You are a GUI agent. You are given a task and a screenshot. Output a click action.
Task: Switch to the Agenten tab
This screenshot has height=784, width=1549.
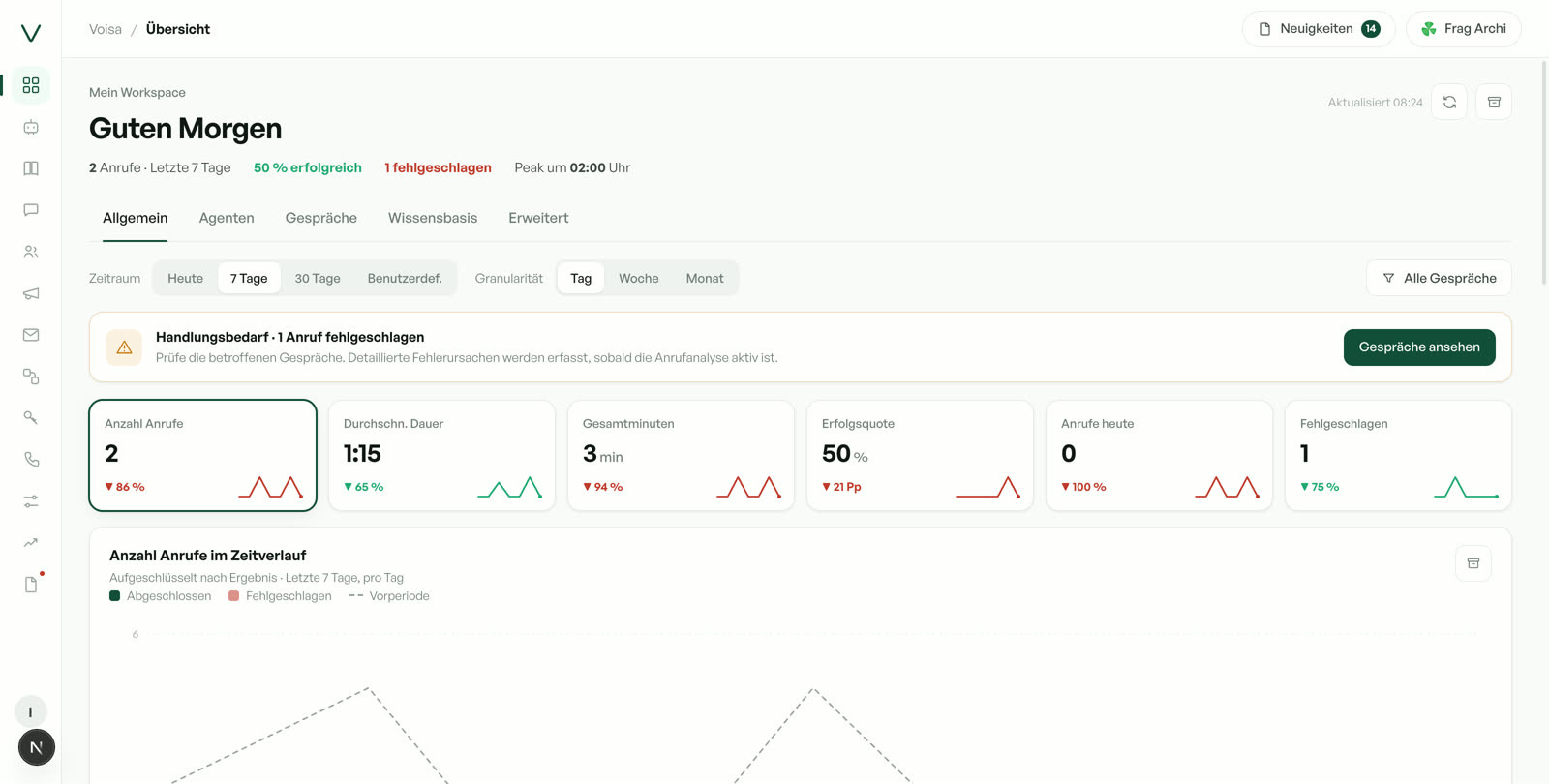tap(227, 218)
